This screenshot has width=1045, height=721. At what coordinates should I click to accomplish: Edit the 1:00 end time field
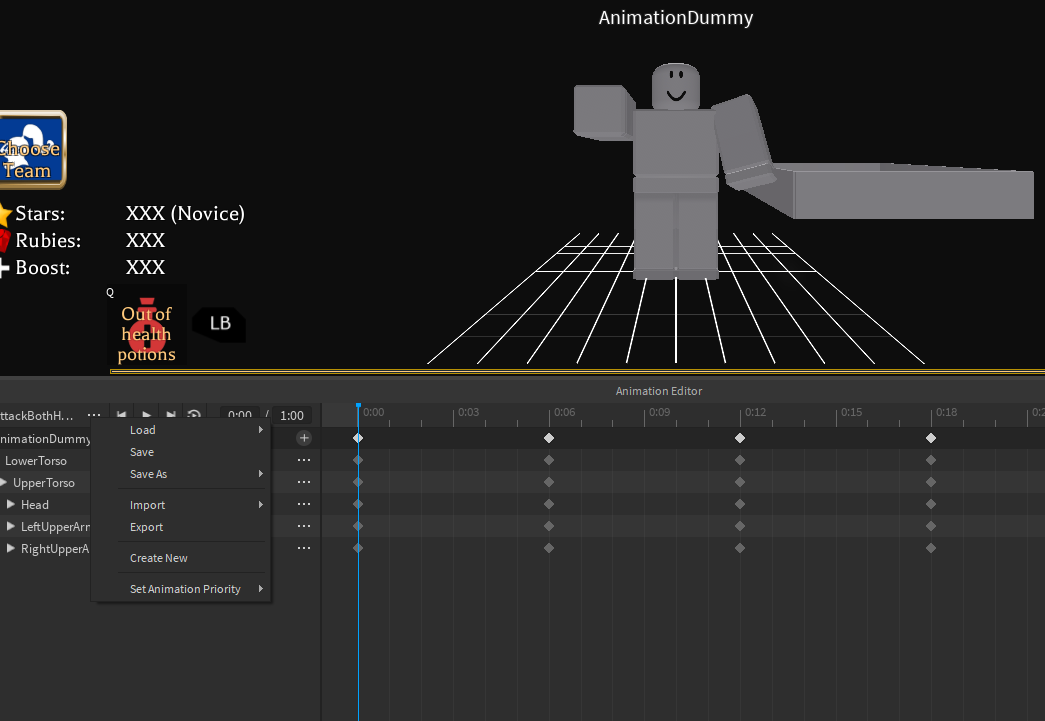click(x=291, y=415)
